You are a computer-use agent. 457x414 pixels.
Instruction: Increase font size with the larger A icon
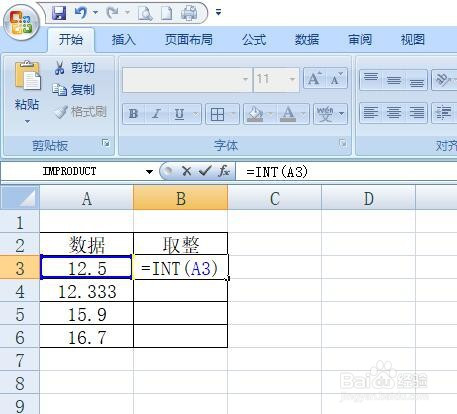pyautogui.click(x=314, y=79)
